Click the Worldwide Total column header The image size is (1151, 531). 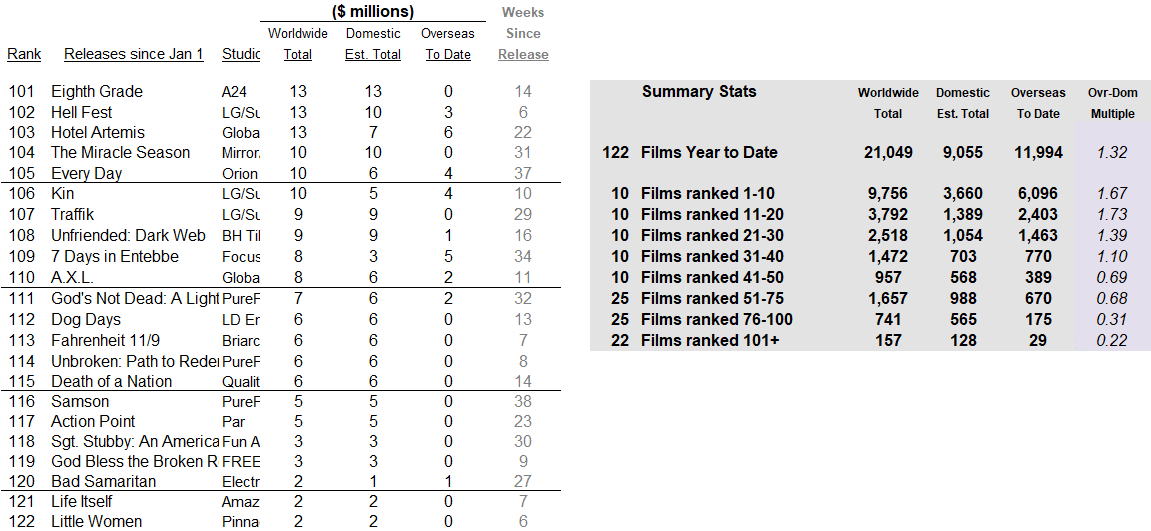click(298, 44)
